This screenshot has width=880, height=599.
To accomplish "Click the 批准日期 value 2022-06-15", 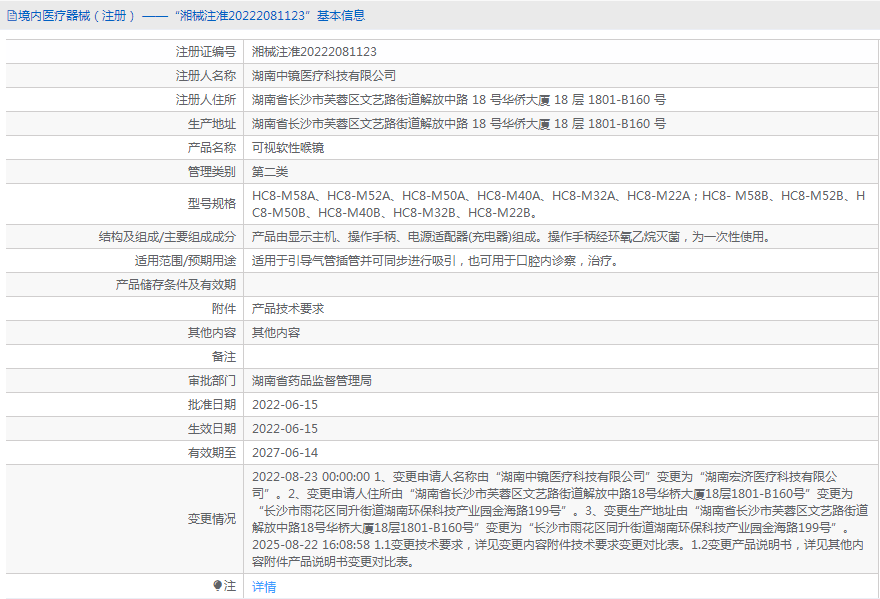I will pyautogui.click(x=285, y=405).
